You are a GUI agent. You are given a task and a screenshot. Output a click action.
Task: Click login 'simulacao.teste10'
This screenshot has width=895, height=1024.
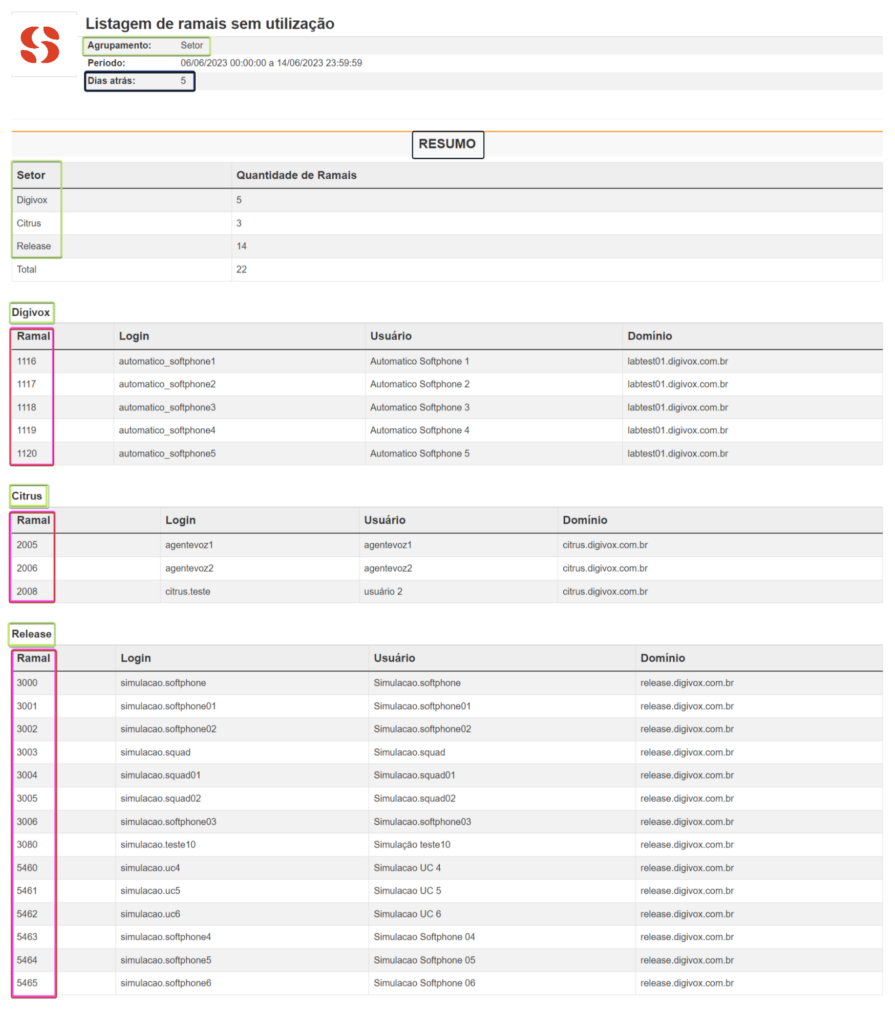(x=158, y=844)
